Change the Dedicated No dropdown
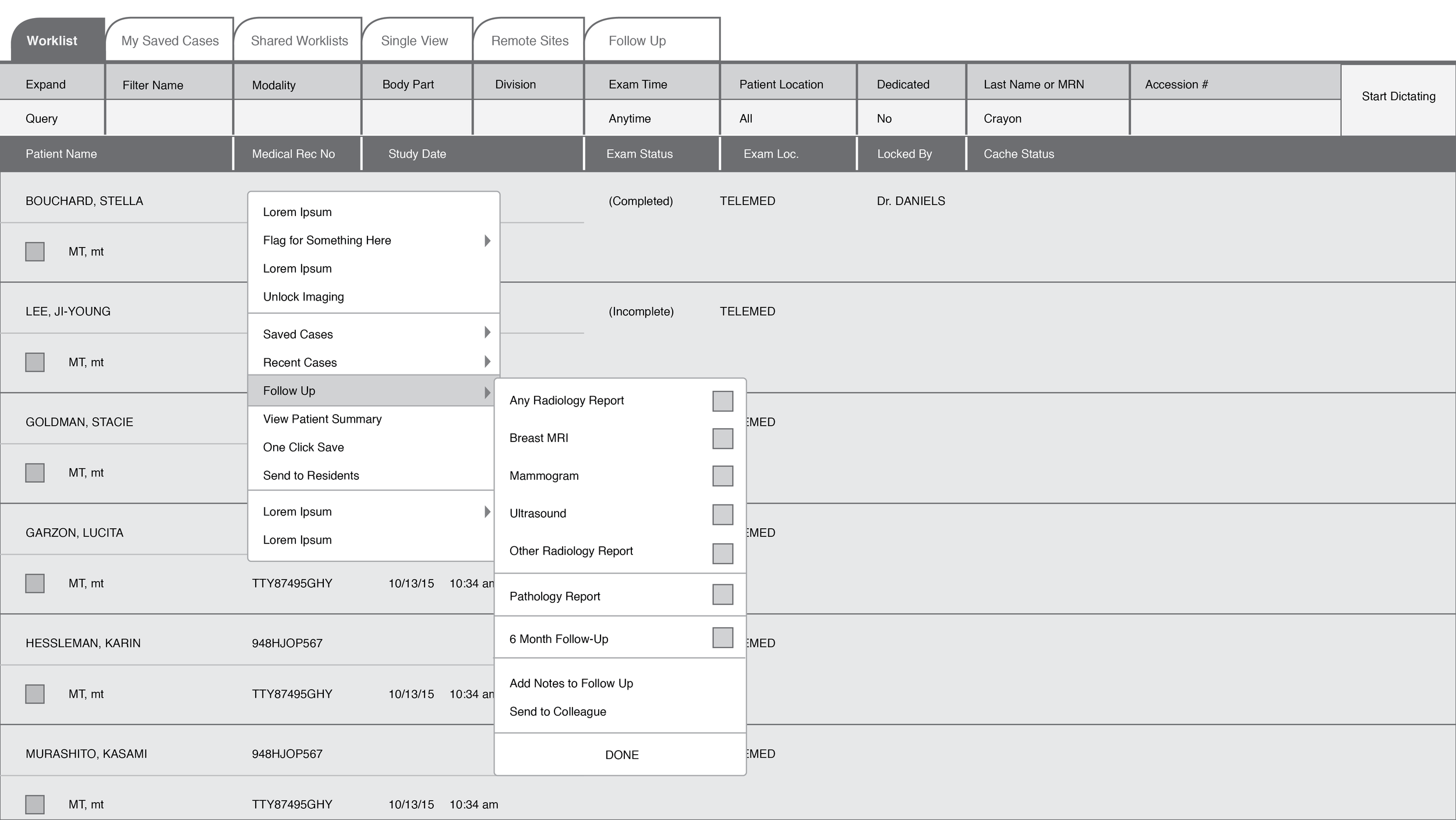Viewport: 1456px width, 820px height. 911,118
